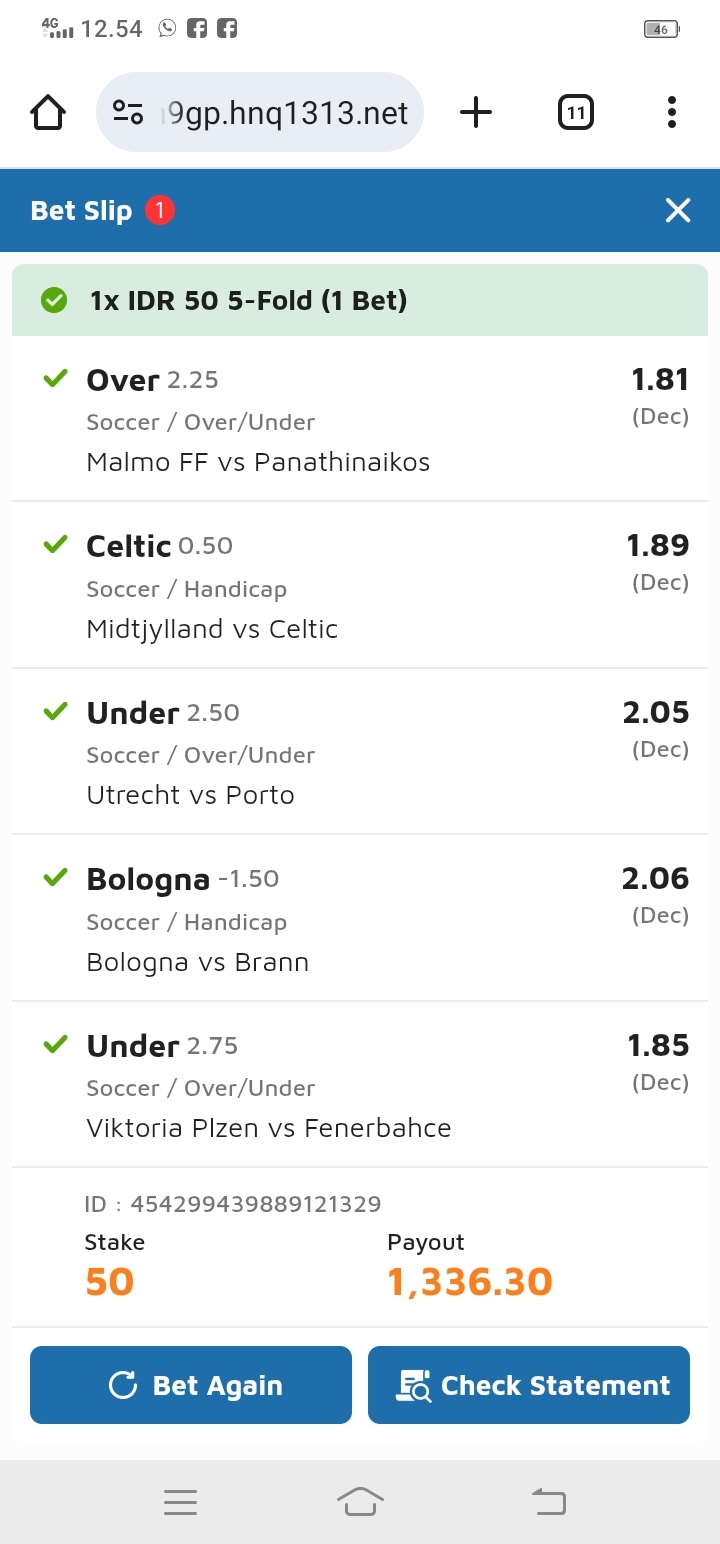Tap the green success check in the 5-Fold header
720x1544 pixels.
point(54,300)
